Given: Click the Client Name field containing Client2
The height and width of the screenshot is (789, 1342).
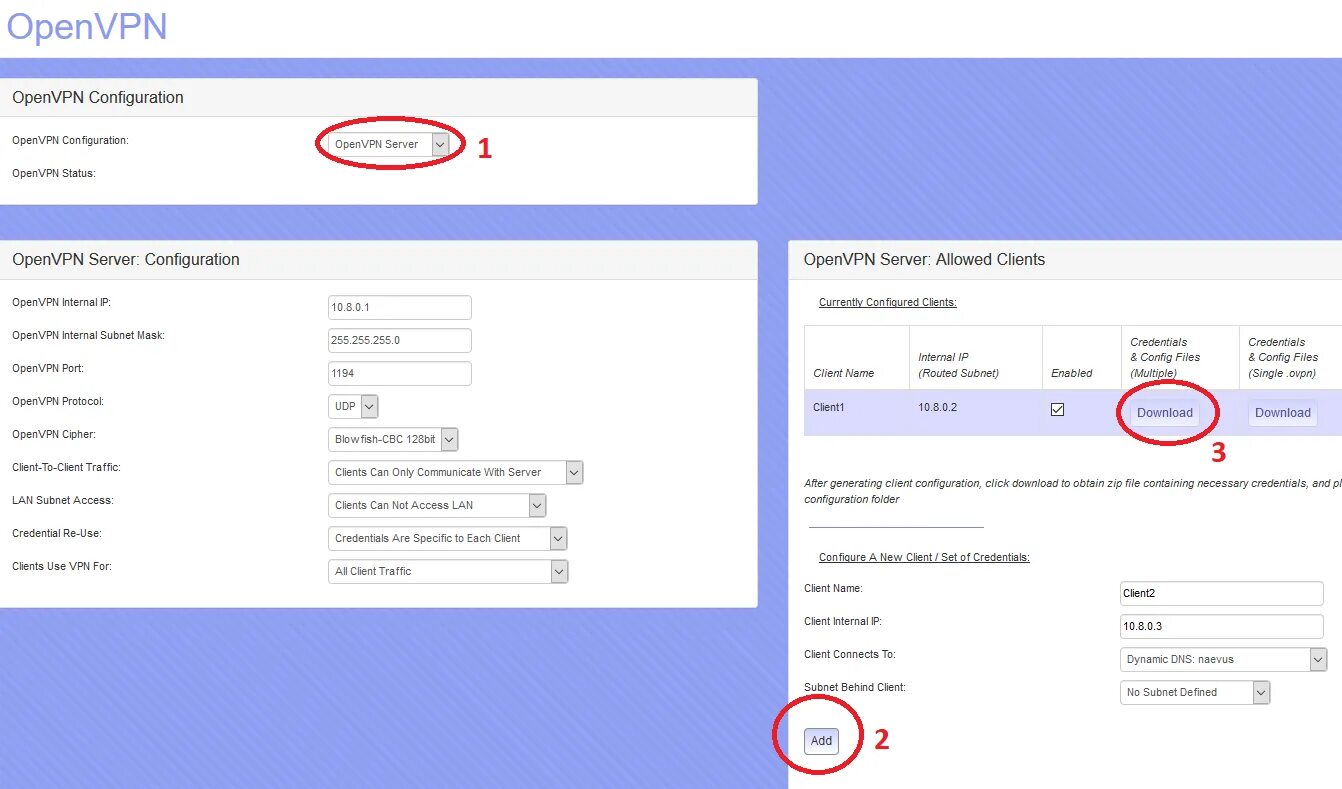Looking at the screenshot, I should pyautogui.click(x=1222, y=593).
